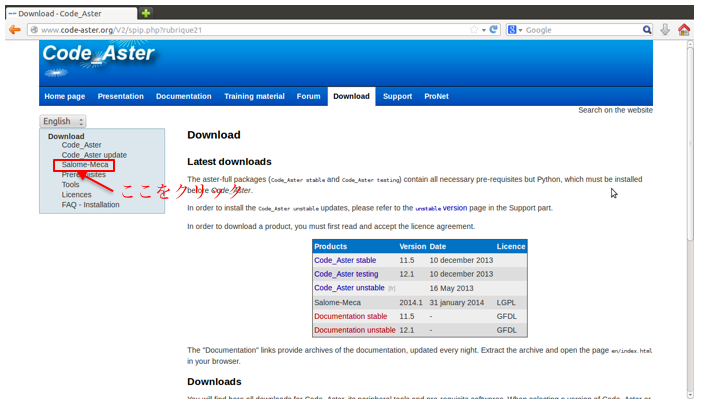
Task: Click the Salome-Meca sidebar link
Action: tap(85, 164)
